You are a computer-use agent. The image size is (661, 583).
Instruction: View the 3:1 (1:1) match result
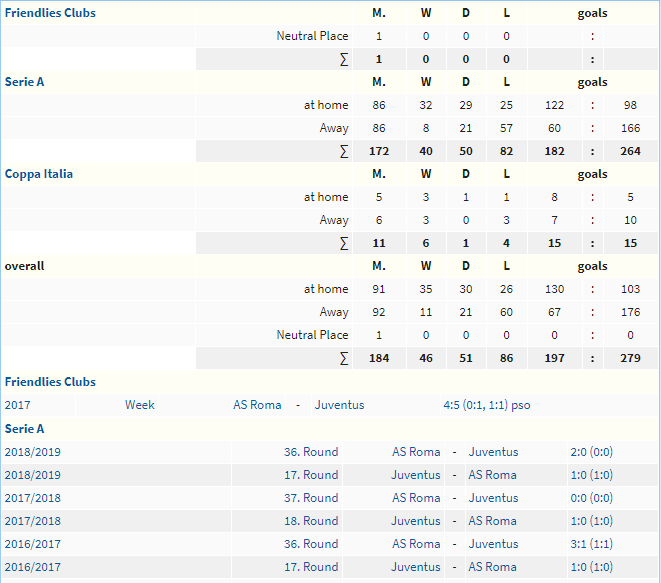591,544
